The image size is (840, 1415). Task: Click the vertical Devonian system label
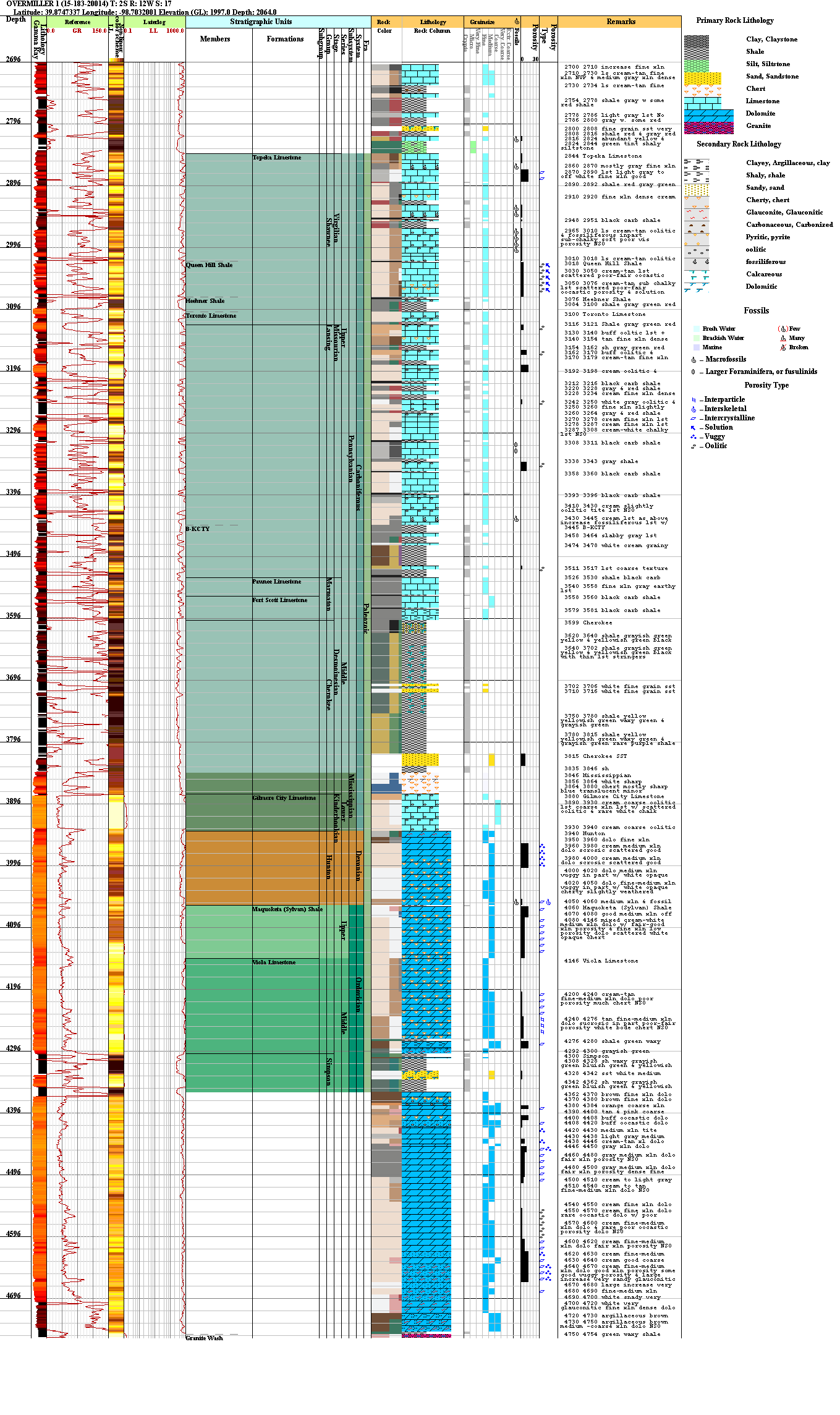[x=358, y=865]
